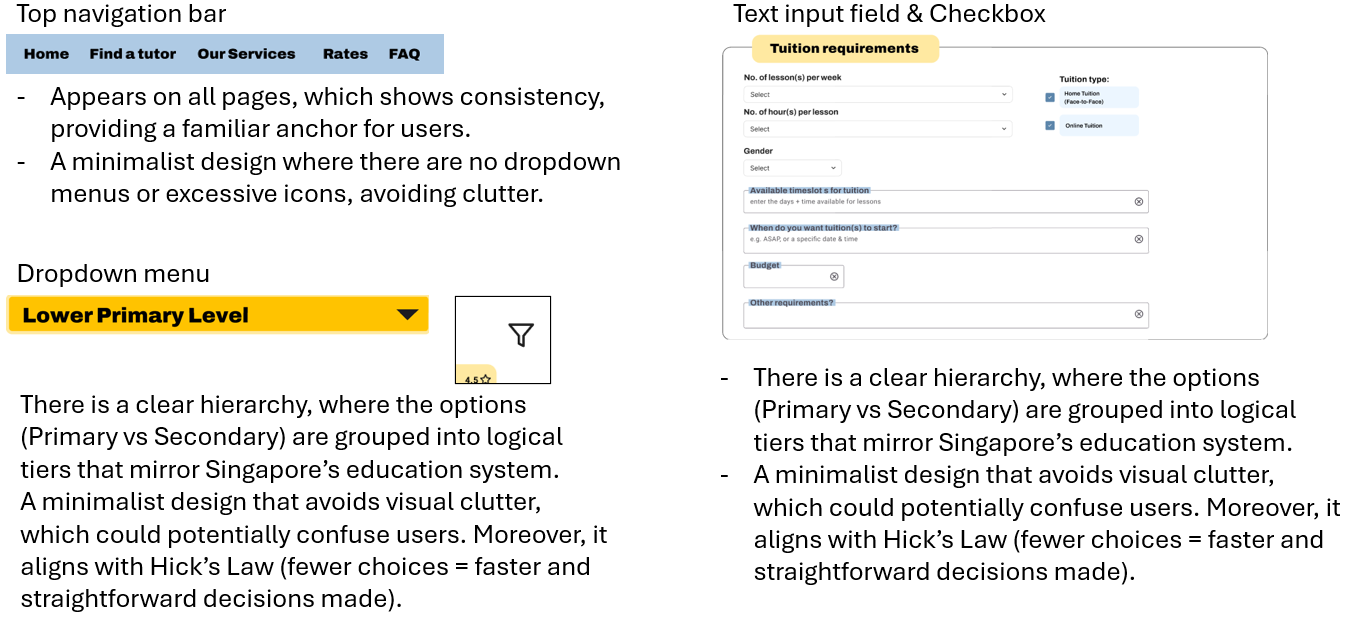Click the clear icon in Budget field
This screenshot has width=1355, height=620.
(834, 277)
